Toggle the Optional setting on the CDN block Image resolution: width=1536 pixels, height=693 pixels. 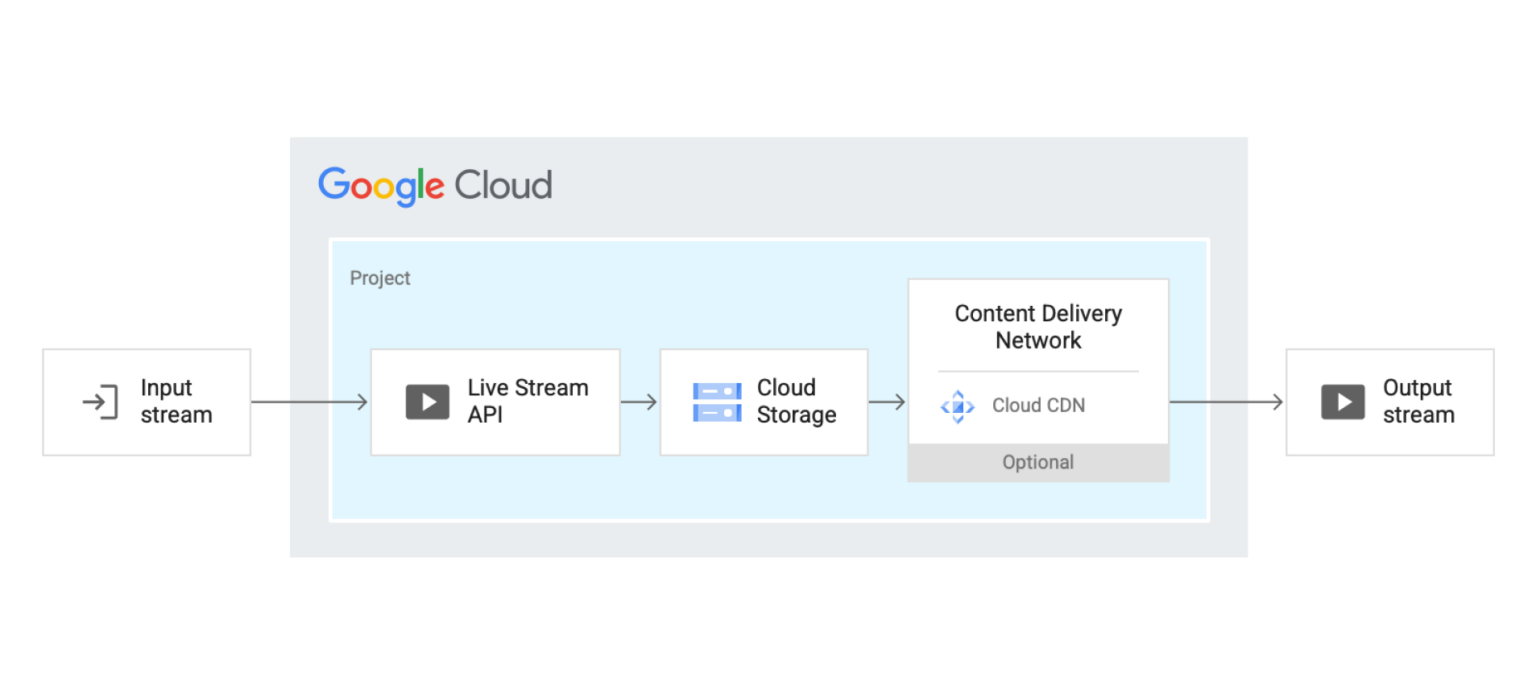coord(1038,462)
